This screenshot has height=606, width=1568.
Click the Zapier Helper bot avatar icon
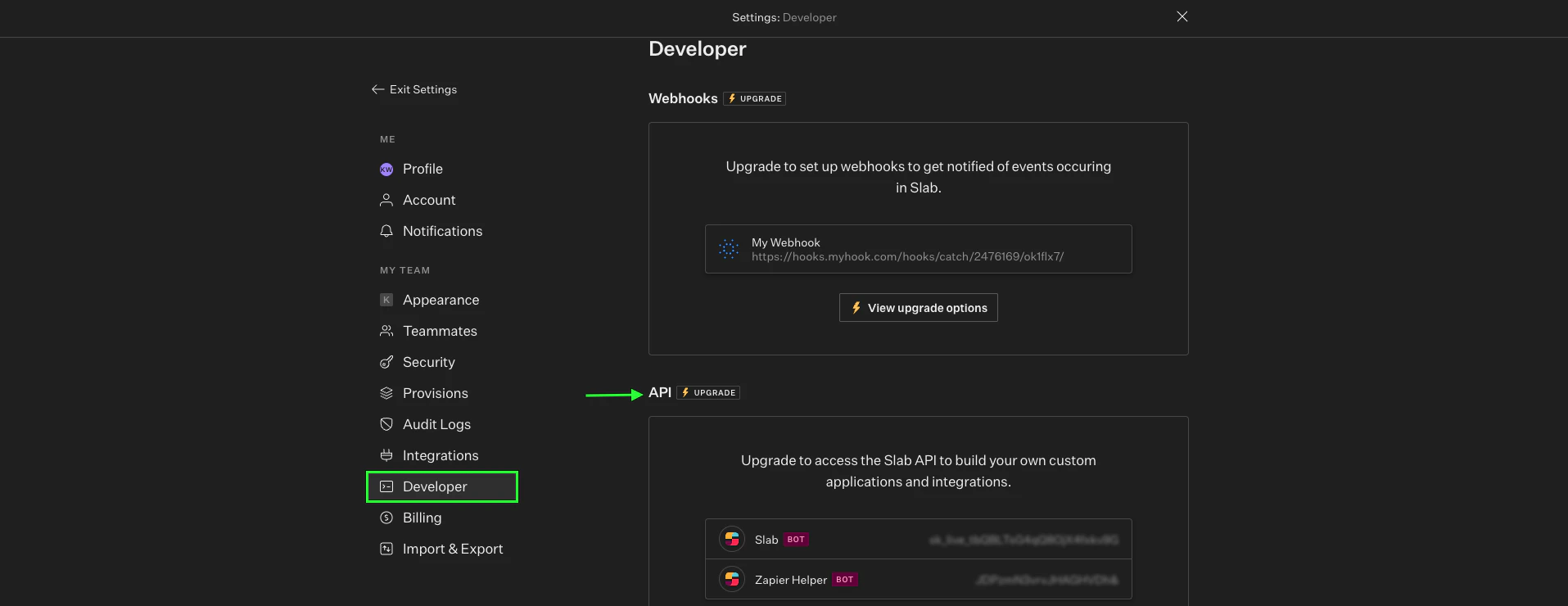pyautogui.click(x=732, y=579)
